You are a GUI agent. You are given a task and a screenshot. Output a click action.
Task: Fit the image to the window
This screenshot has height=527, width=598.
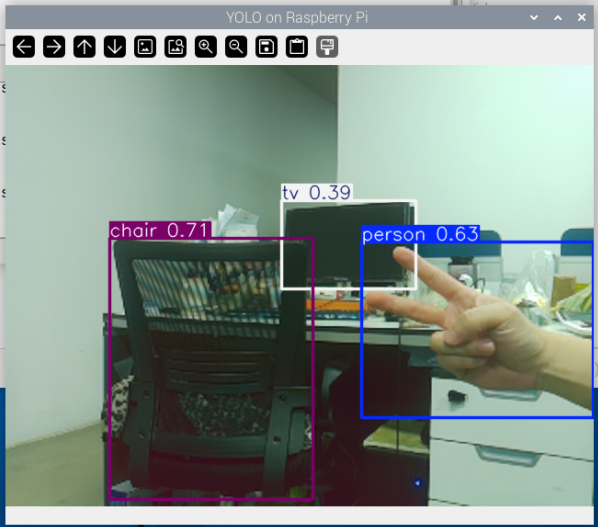coord(175,47)
